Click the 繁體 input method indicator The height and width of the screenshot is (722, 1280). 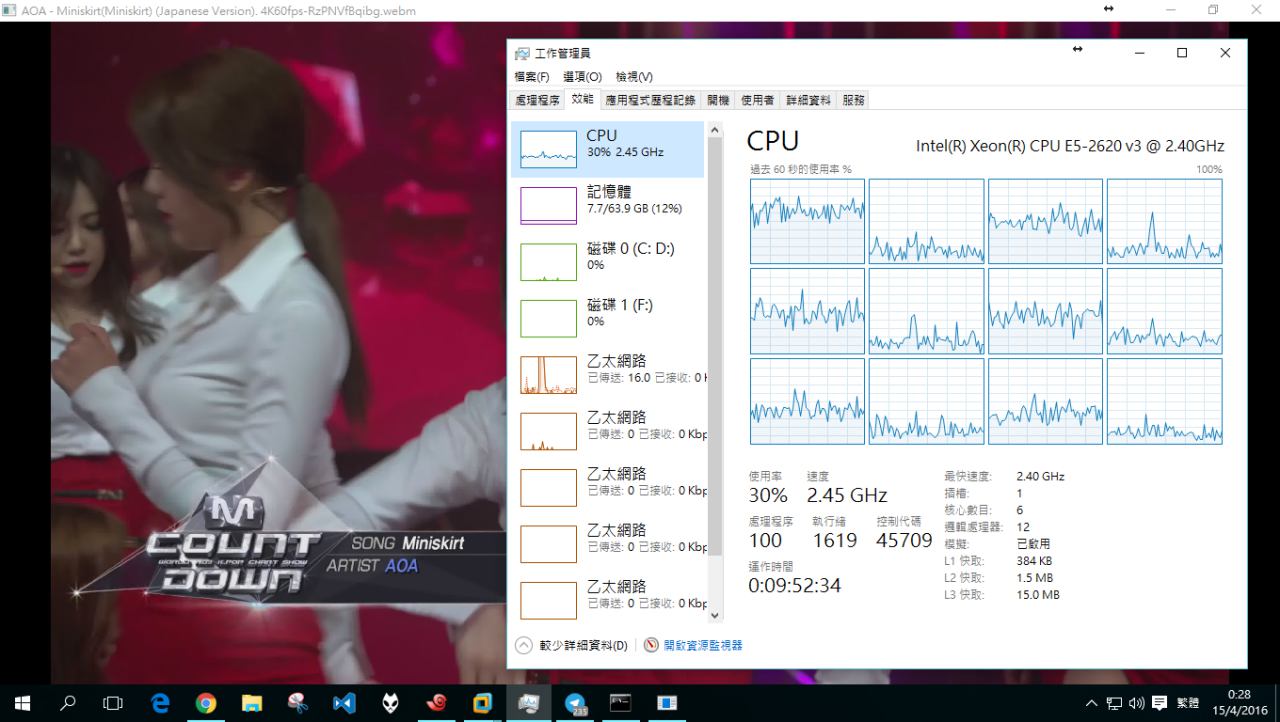coord(1188,703)
